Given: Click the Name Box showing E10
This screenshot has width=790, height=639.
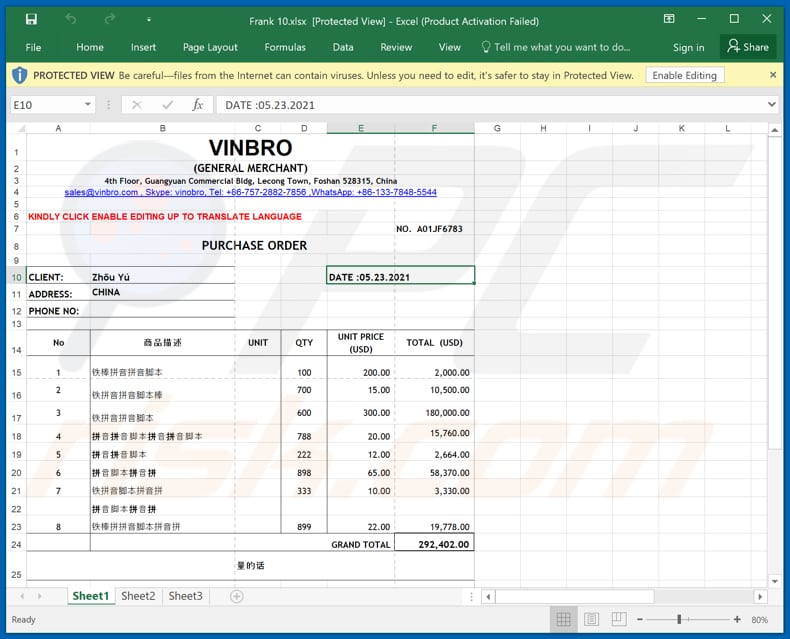Looking at the screenshot, I should [46, 105].
